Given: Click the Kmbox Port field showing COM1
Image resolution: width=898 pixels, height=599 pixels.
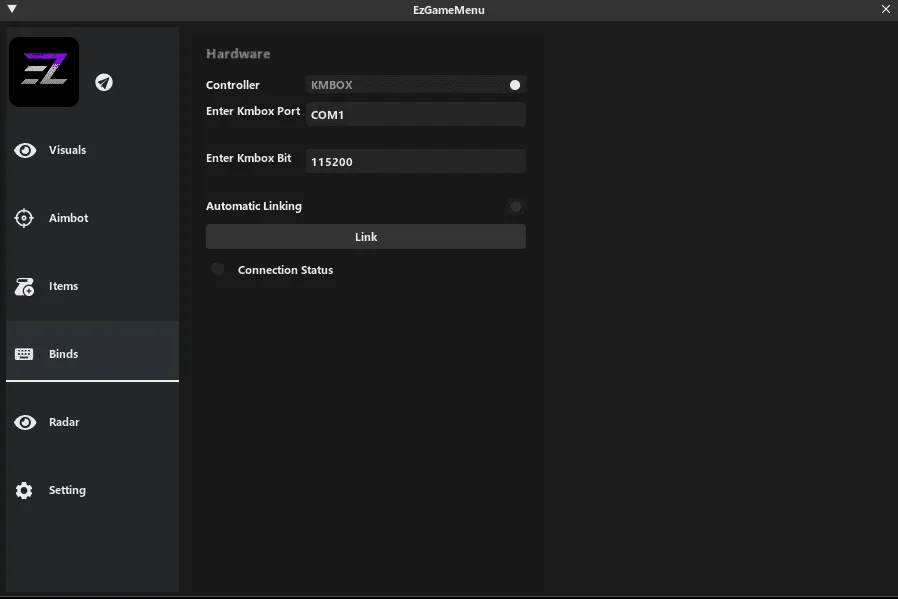Looking at the screenshot, I should pyautogui.click(x=415, y=115).
